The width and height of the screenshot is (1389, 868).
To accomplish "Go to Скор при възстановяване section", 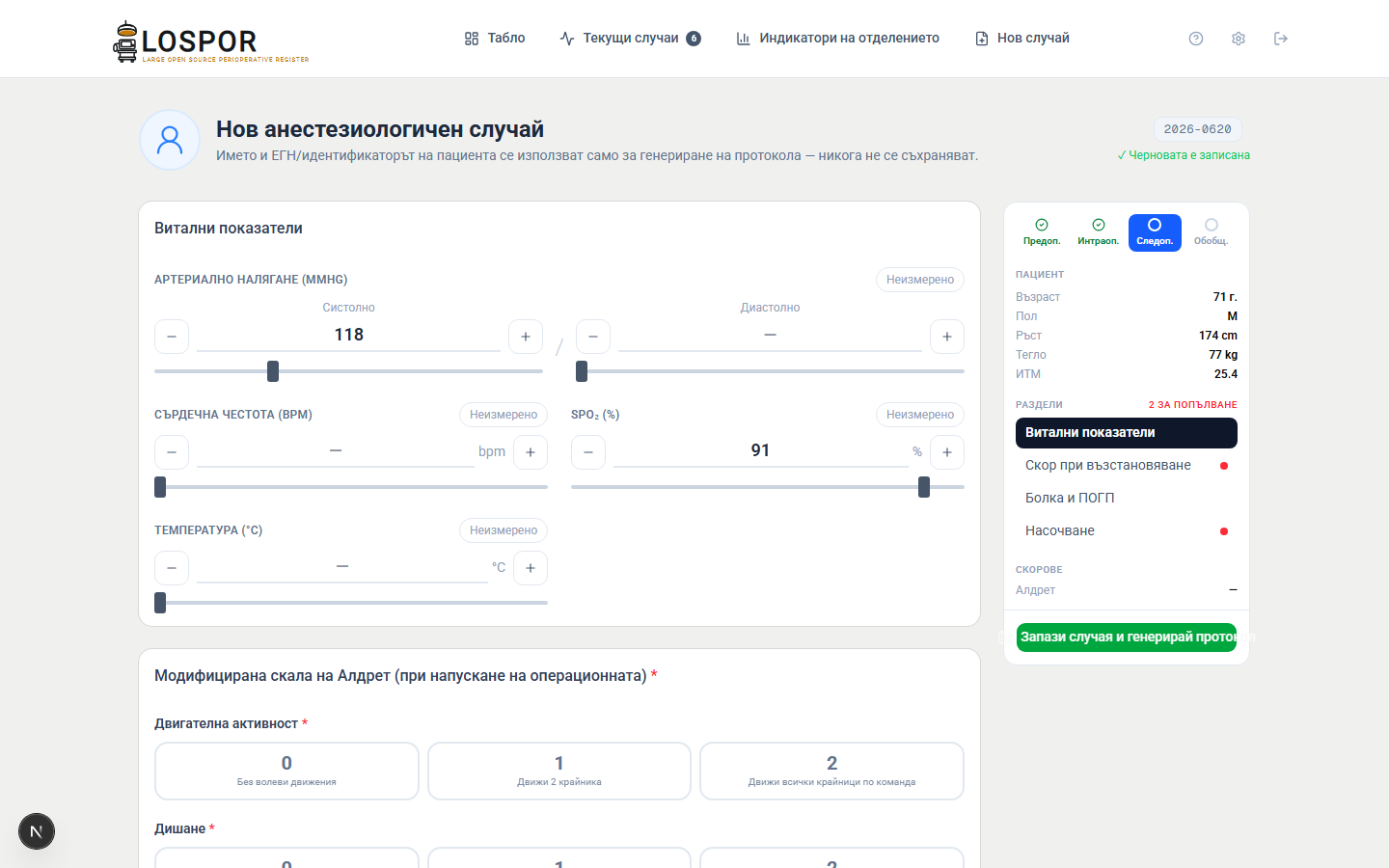I will pyautogui.click(x=1127, y=466).
